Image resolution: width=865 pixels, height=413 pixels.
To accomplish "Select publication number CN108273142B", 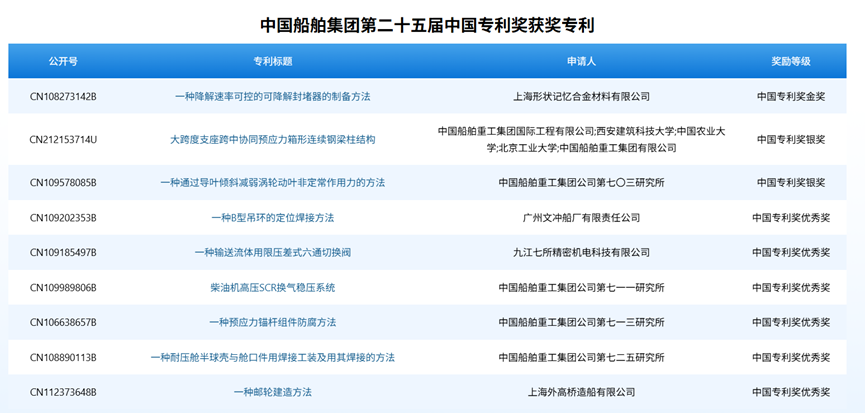I will pyautogui.click(x=63, y=96).
